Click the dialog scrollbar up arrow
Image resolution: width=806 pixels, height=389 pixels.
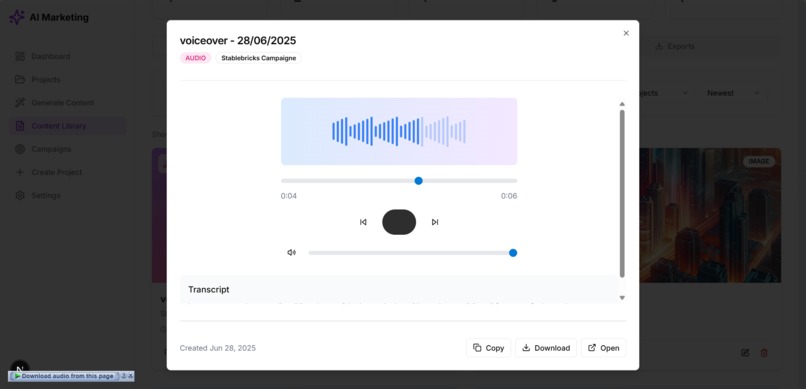pos(622,104)
